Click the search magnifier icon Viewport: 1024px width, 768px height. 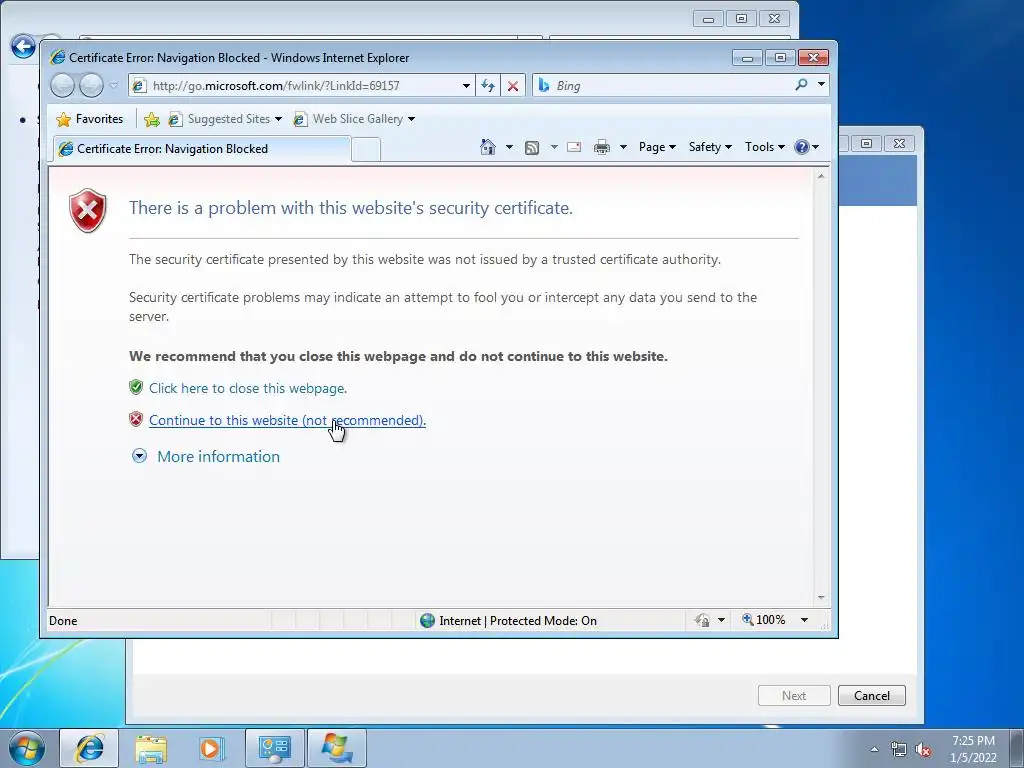click(801, 85)
